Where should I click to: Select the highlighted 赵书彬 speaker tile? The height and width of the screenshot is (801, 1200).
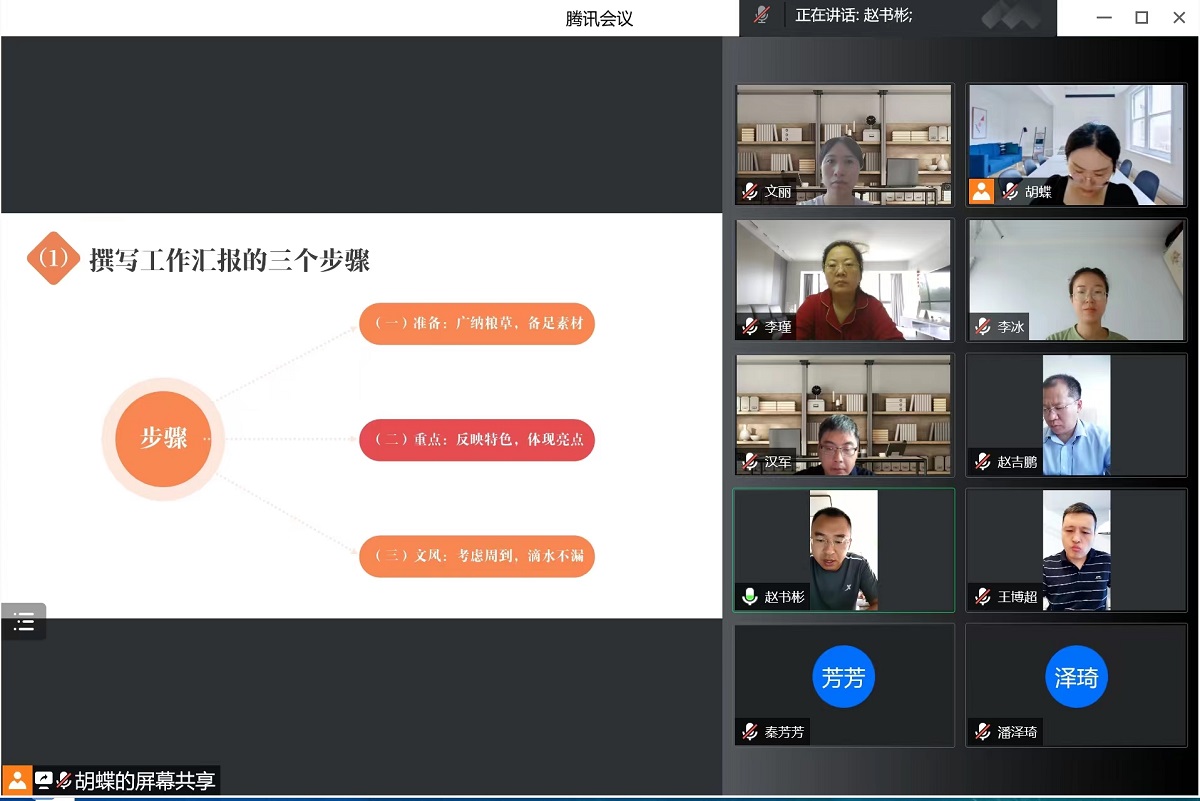[x=844, y=549]
